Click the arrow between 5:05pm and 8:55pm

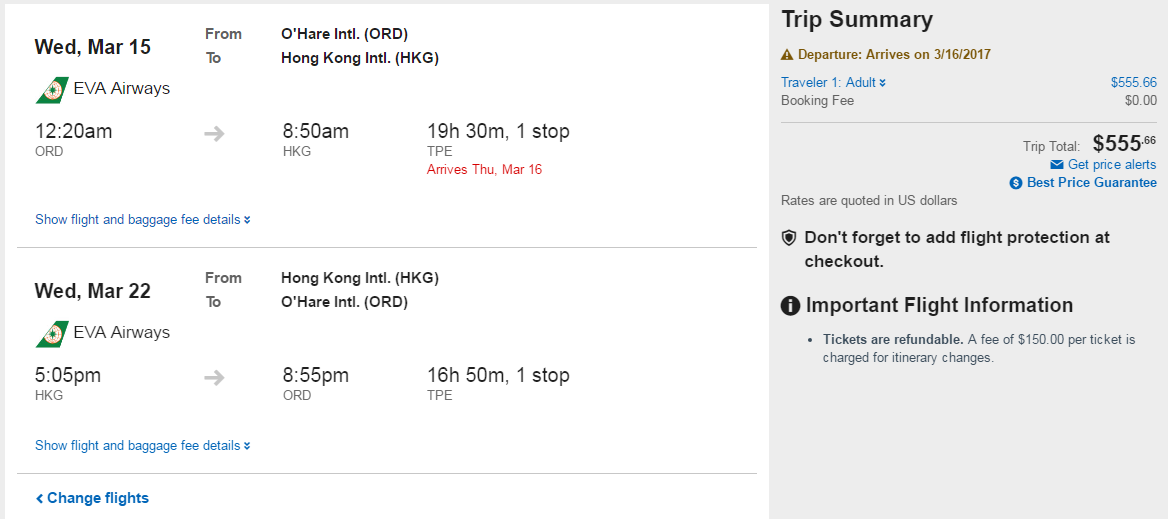(x=215, y=378)
